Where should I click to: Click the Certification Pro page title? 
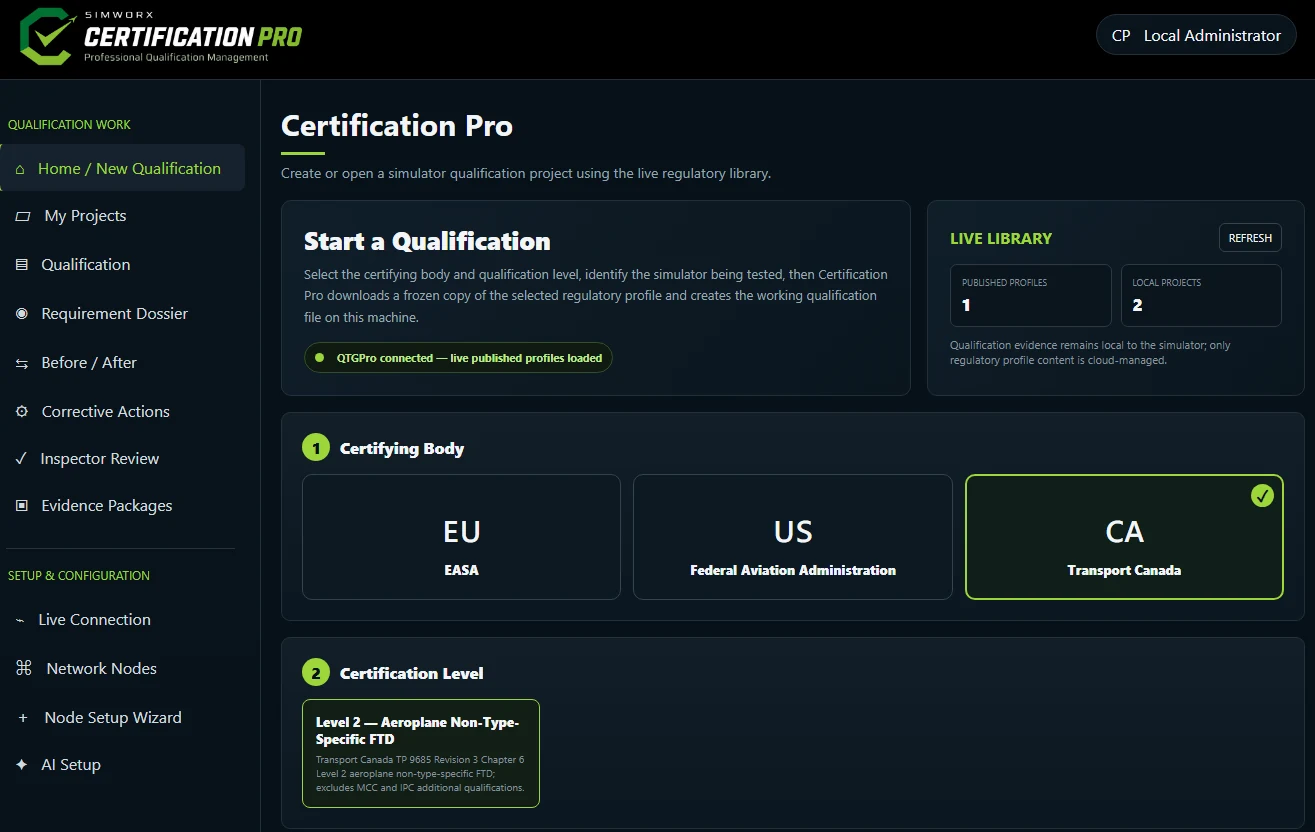coord(397,126)
